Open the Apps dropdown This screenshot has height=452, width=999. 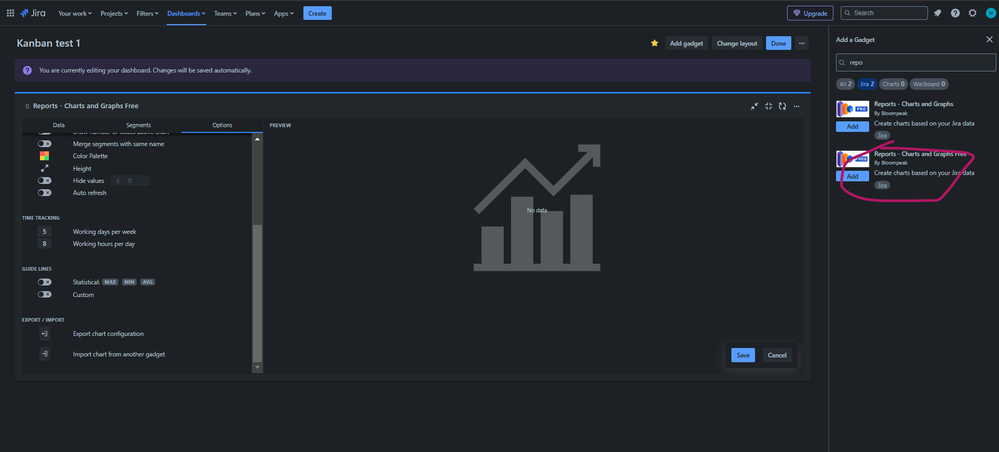pos(284,13)
